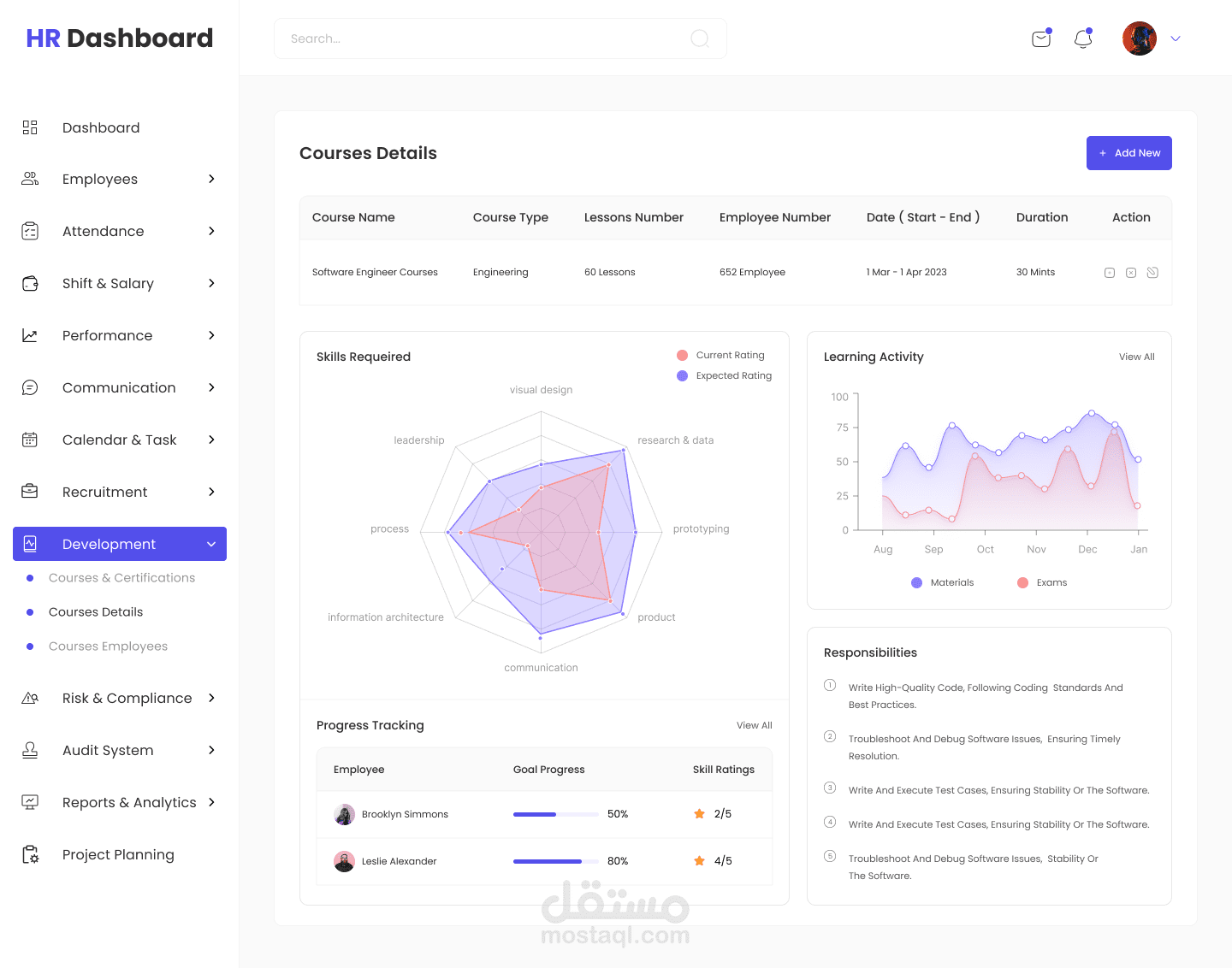Click the Course Name column header

[x=353, y=217]
